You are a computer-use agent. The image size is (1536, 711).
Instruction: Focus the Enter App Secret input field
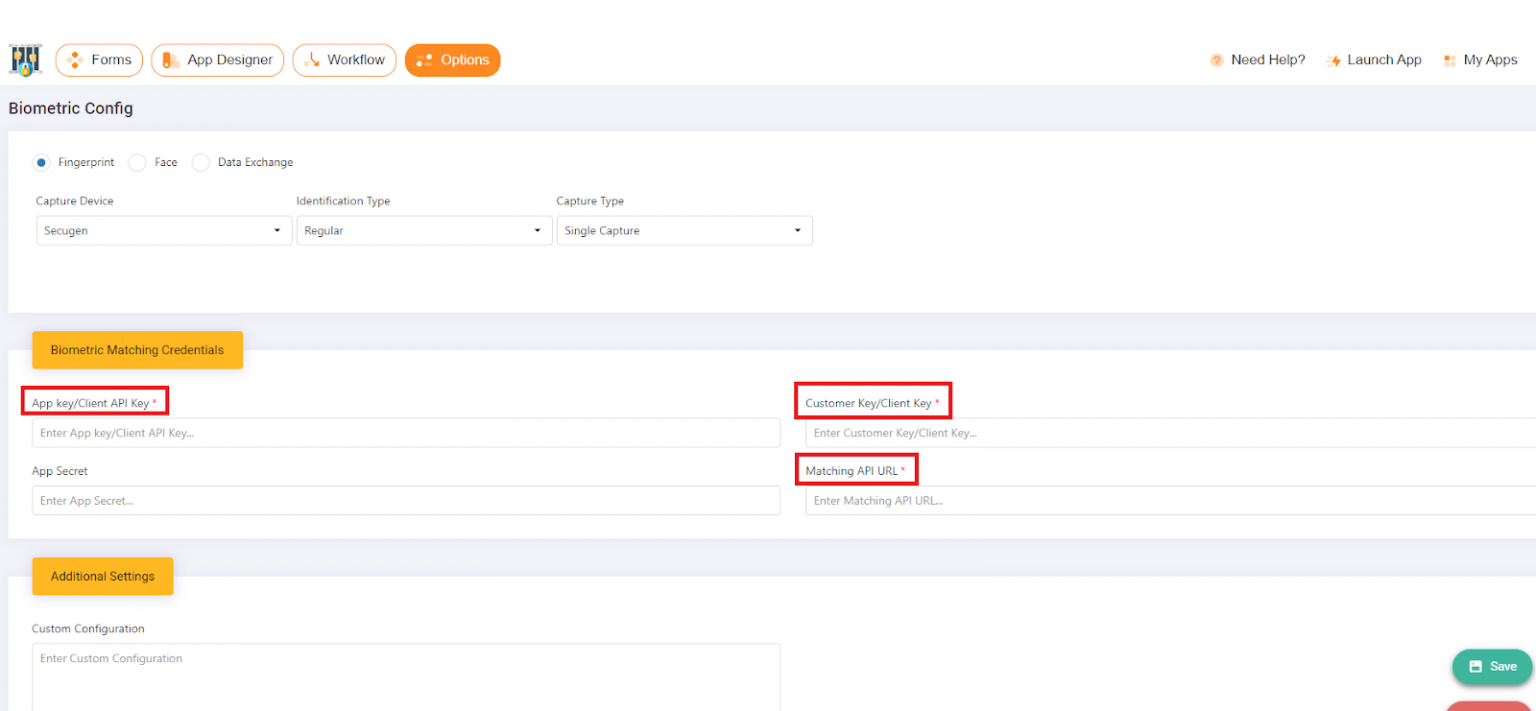[406, 500]
